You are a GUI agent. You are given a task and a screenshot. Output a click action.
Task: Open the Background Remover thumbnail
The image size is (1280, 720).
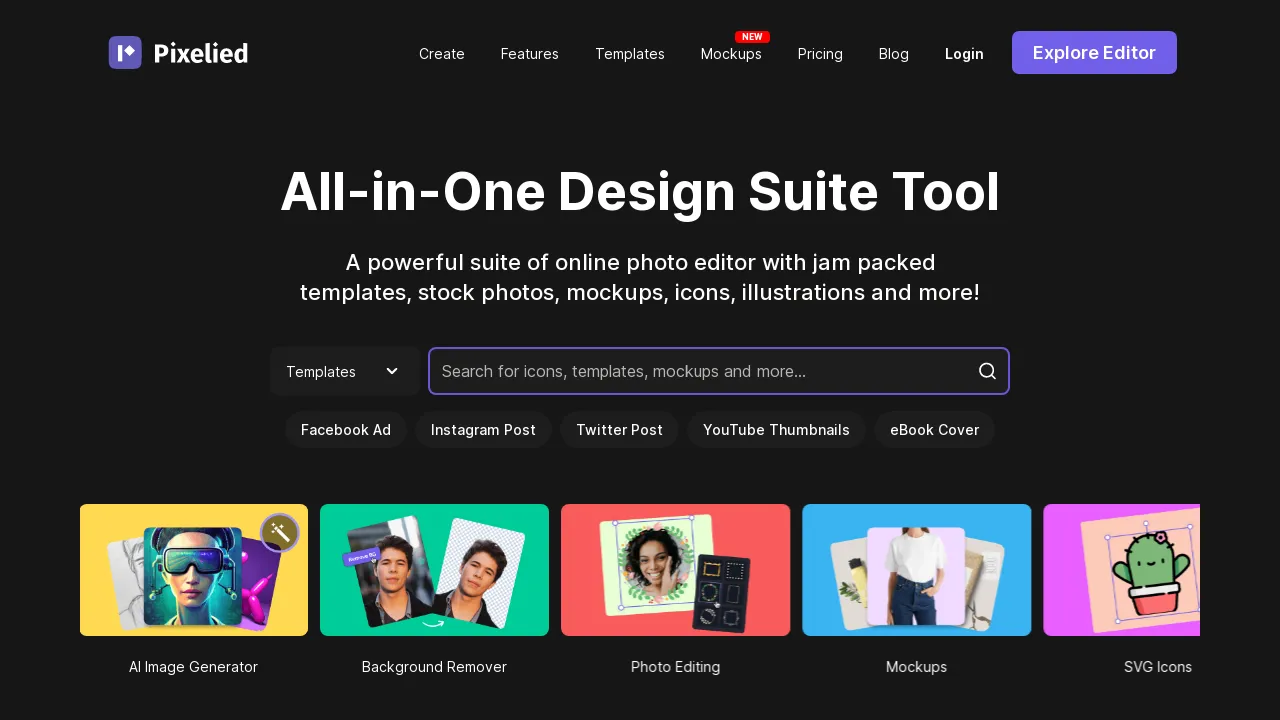[x=434, y=570]
